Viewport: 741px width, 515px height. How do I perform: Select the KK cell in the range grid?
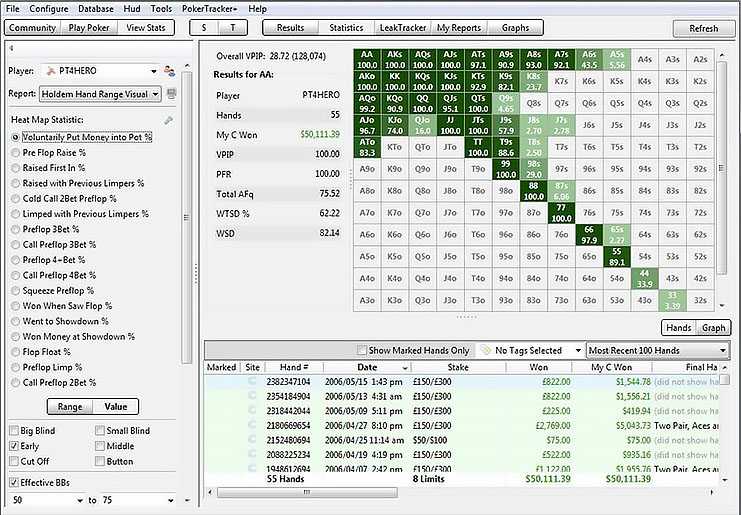tap(395, 81)
